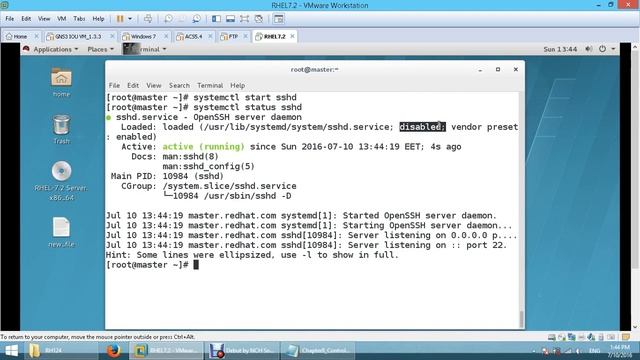The width and height of the screenshot is (640, 360).
Task: Click the Windows tray network icon
Action: (567, 351)
